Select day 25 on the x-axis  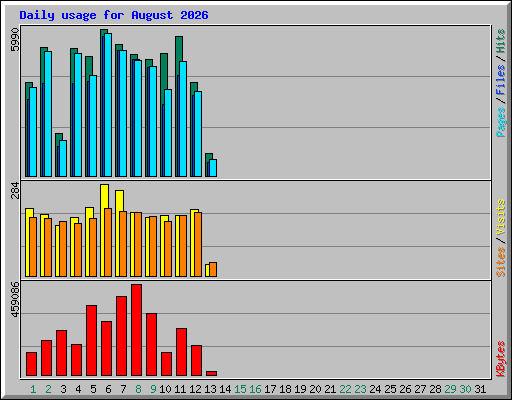click(x=390, y=389)
